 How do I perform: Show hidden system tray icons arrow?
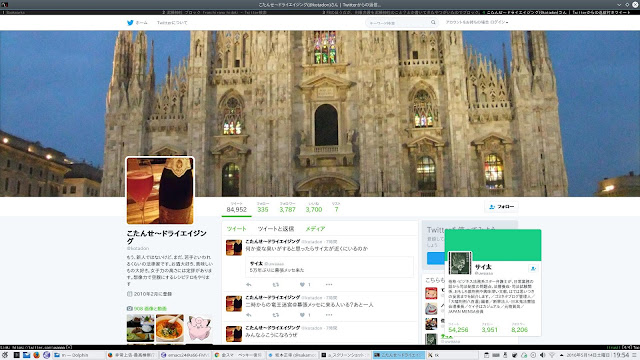(x=561, y=355)
